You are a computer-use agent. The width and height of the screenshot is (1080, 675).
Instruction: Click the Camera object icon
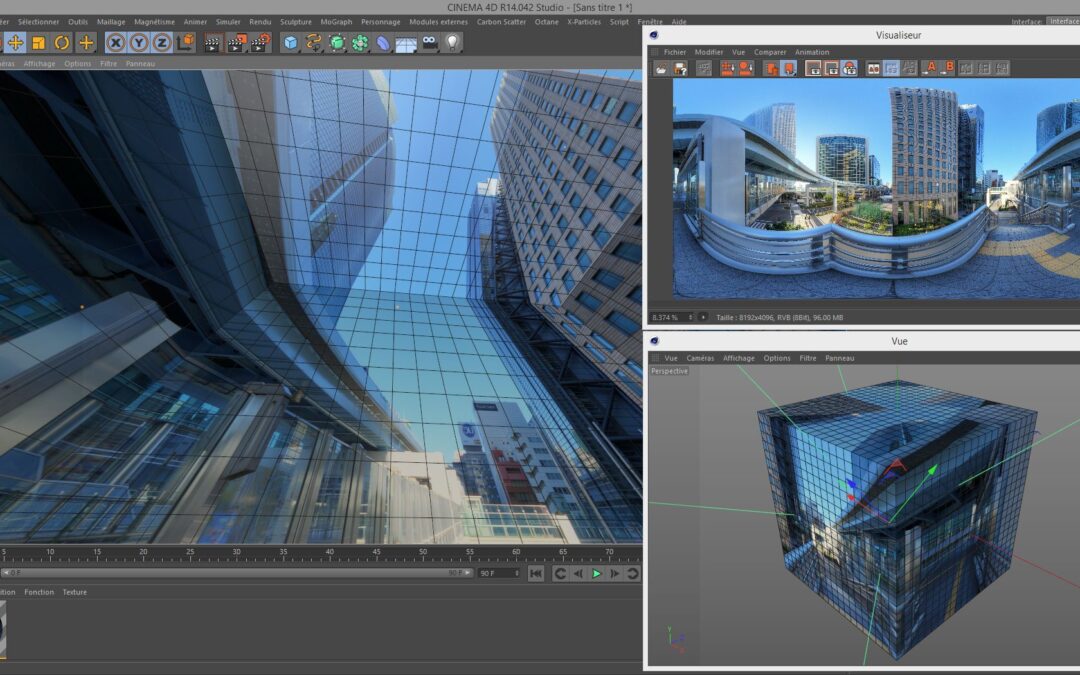[429, 43]
